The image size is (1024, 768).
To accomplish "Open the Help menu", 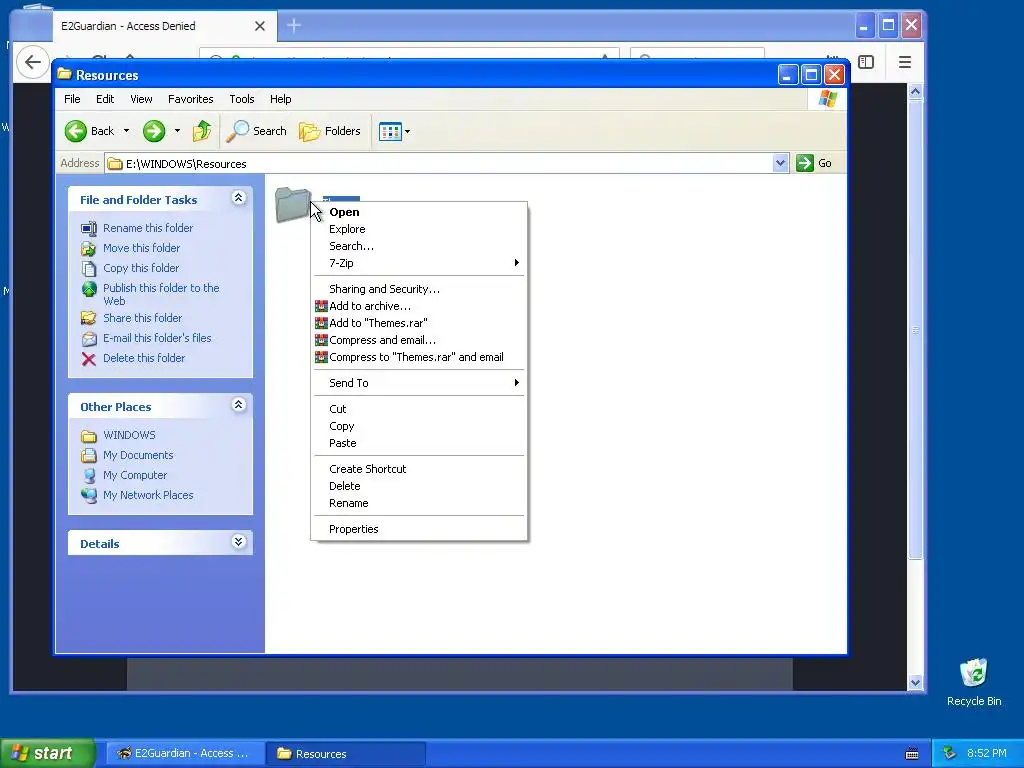I will (x=281, y=99).
